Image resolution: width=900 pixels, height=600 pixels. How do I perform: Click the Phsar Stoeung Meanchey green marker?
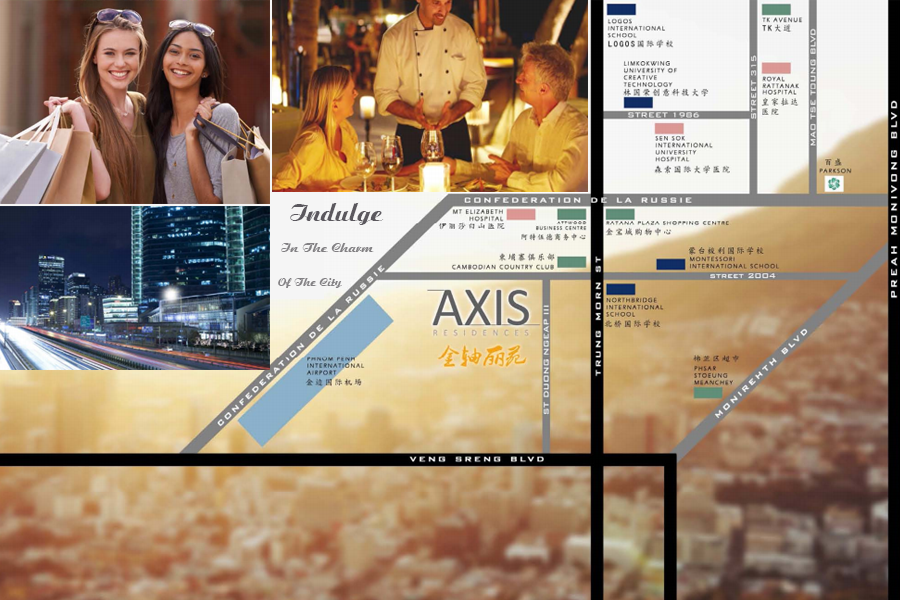point(706,393)
